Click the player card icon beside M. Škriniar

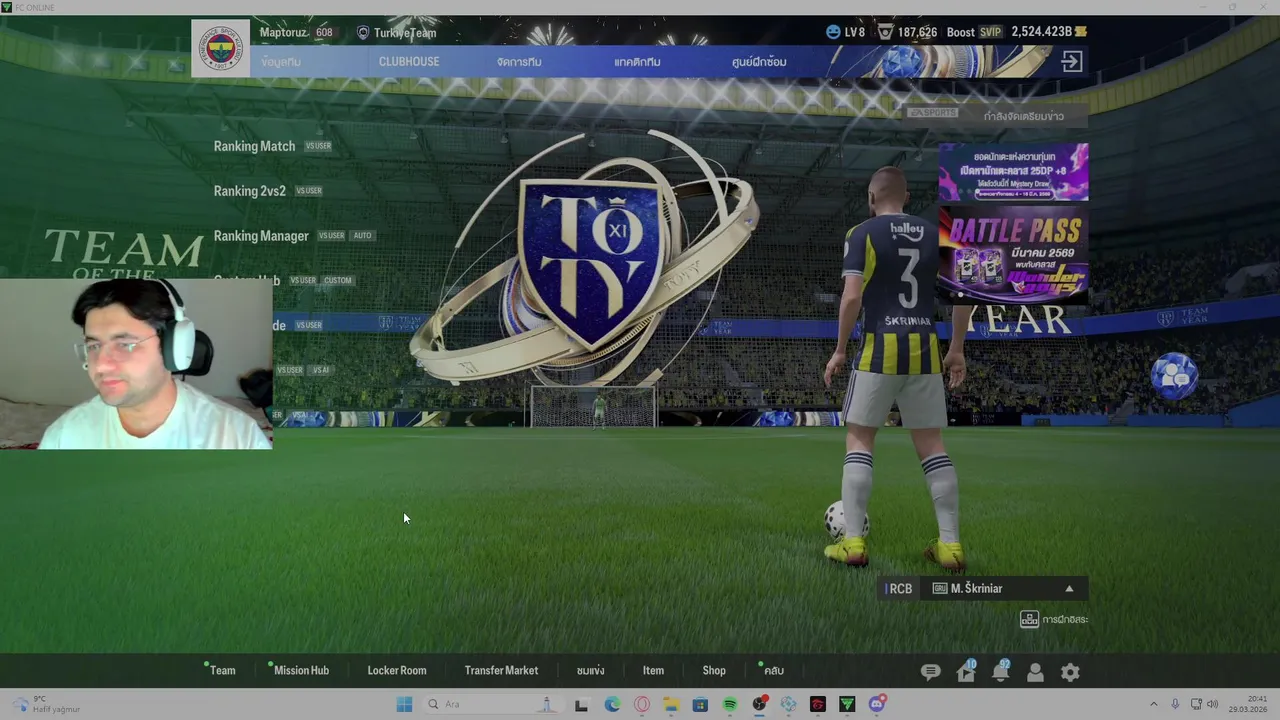[x=940, y=589]
